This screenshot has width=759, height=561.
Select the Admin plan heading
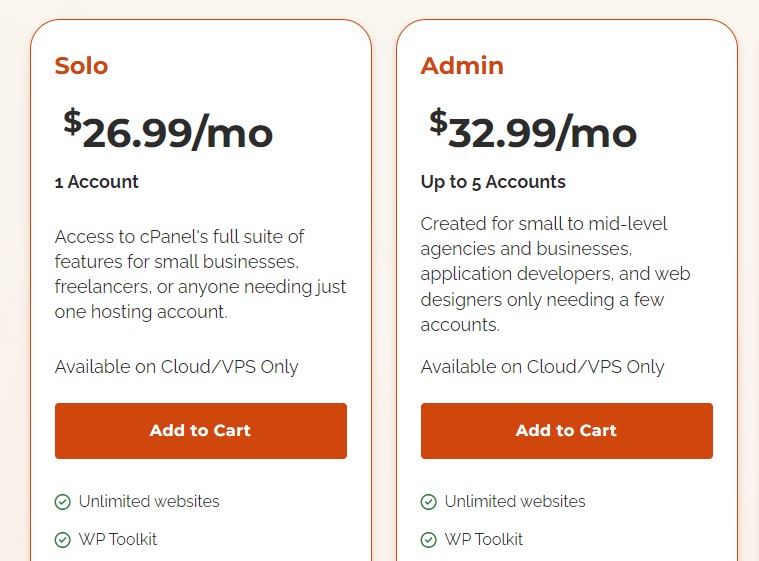tap(462, 66)
